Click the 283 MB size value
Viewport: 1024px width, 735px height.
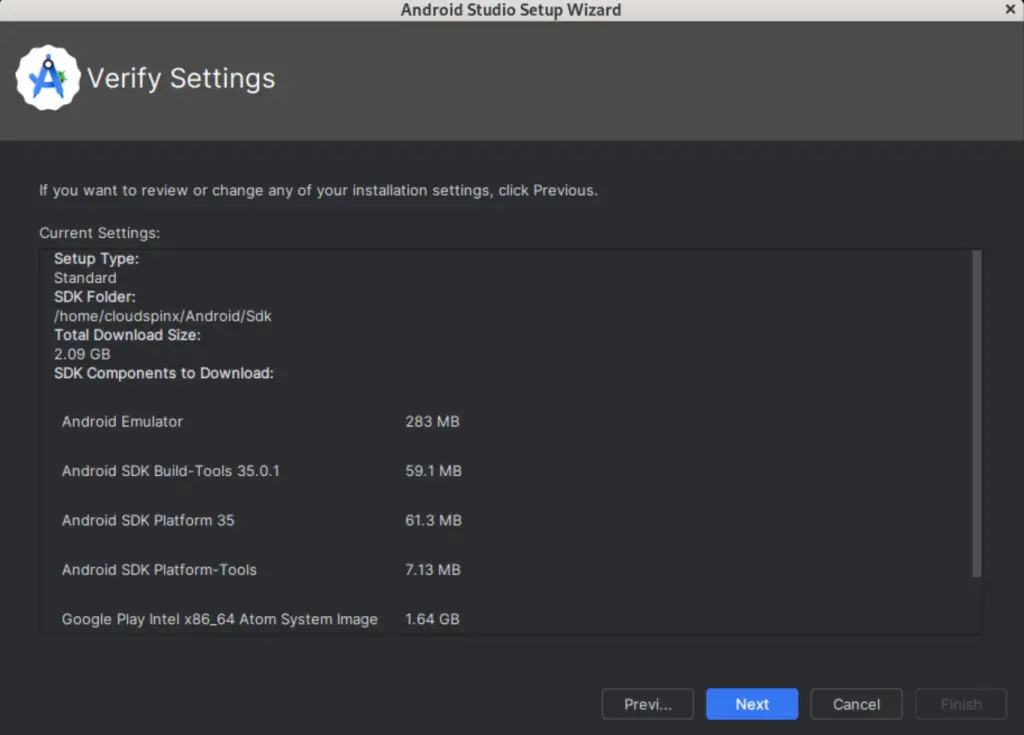[431, 421]
